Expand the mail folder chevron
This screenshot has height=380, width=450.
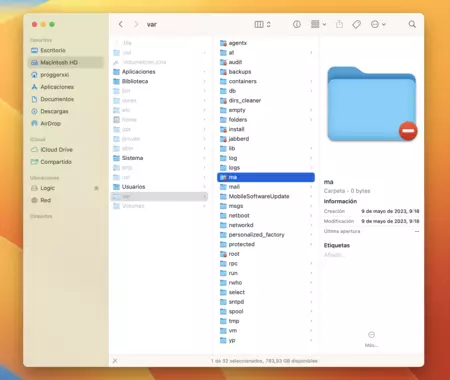point(311,187)
